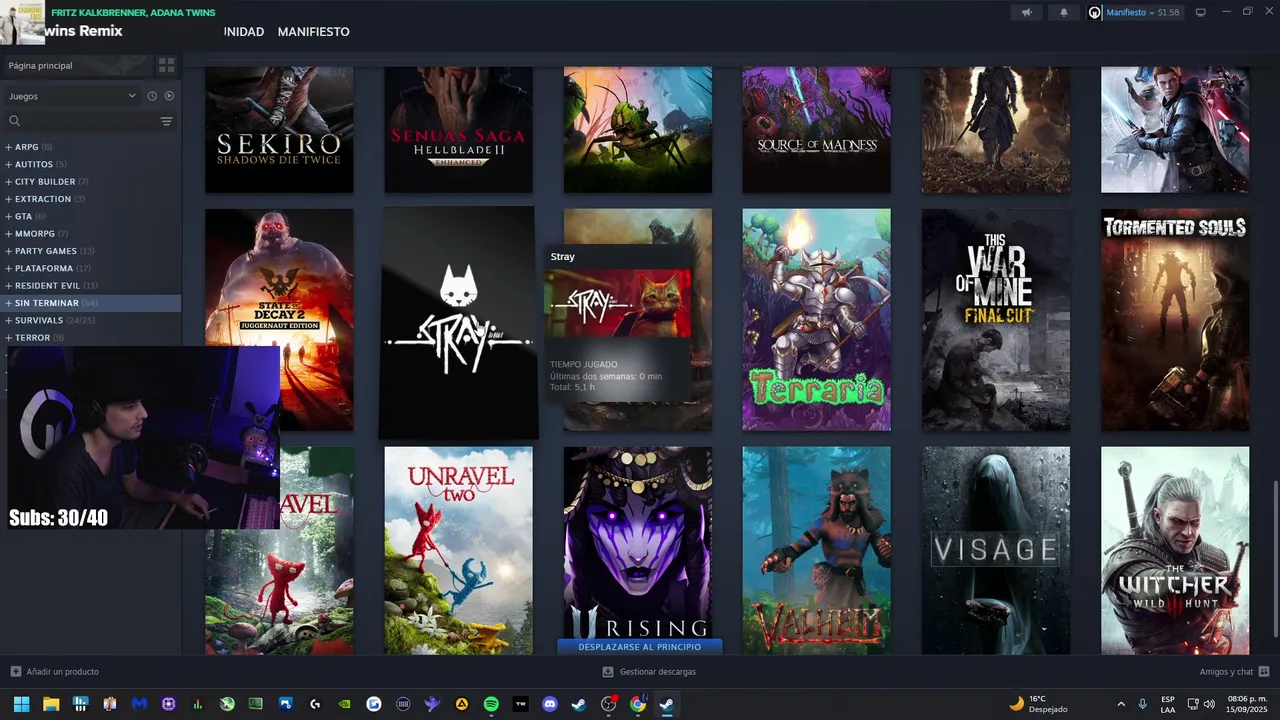The height and width of the screenshot is (720, 1280).
Task: Open Sekiro Shadows Die Twice cover
Action: [279, 129]
